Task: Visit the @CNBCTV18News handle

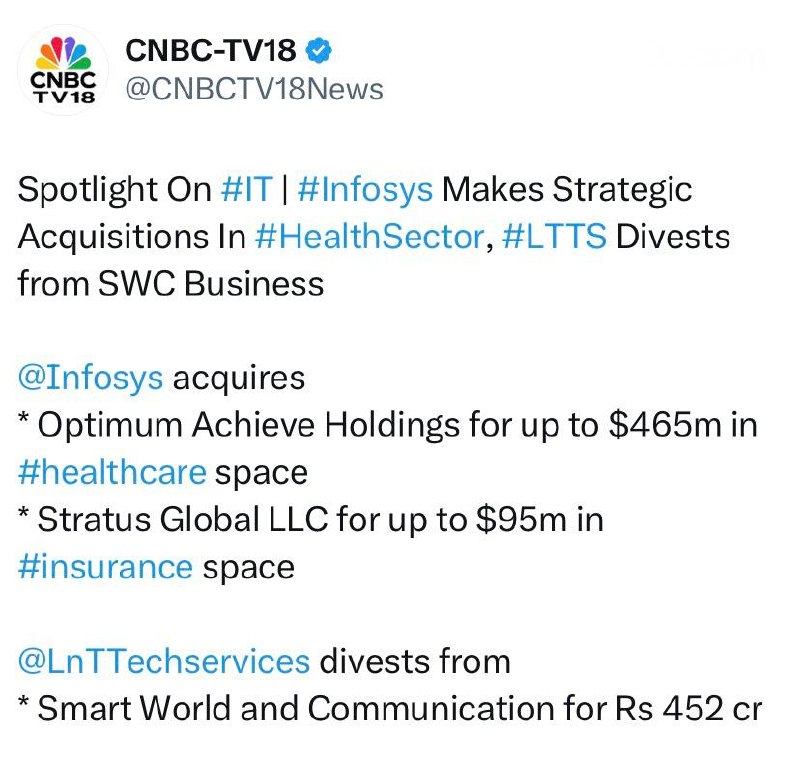Action: click(x=253, y=89)
